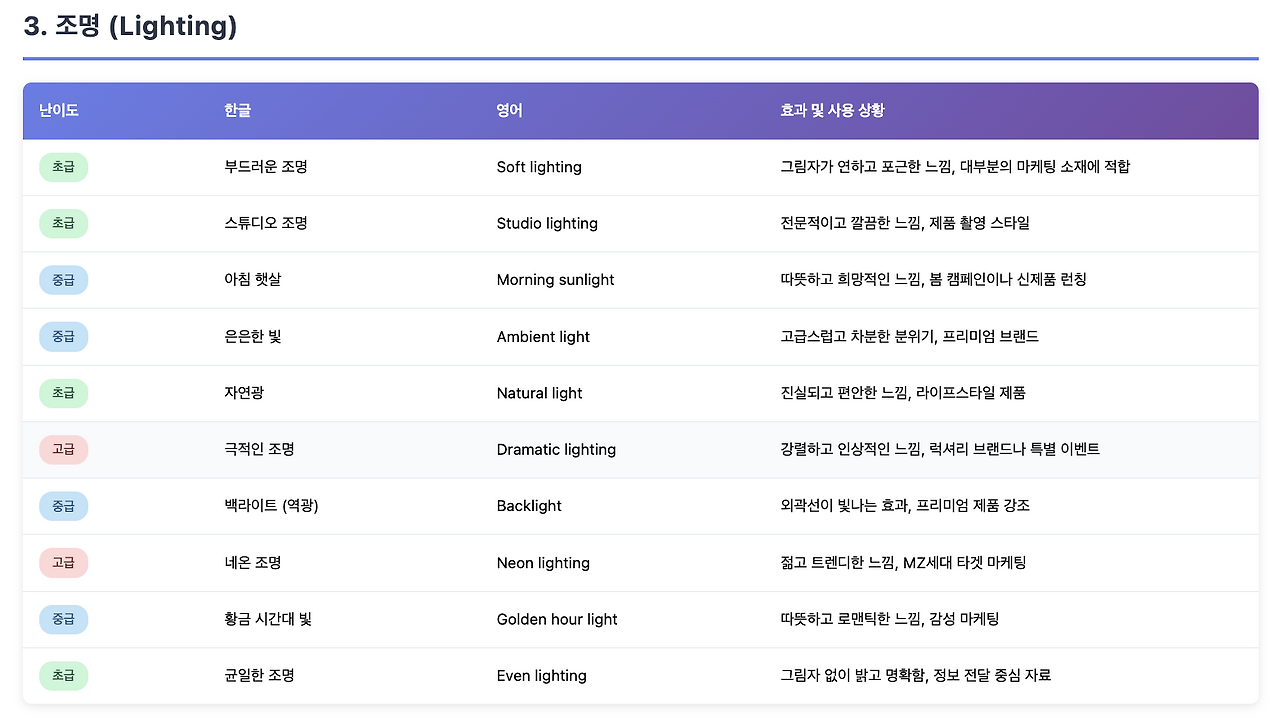Select the '극적인 조명' cell
The height and width of the screenshot is (725, 1280).
(x=260, y=449)
